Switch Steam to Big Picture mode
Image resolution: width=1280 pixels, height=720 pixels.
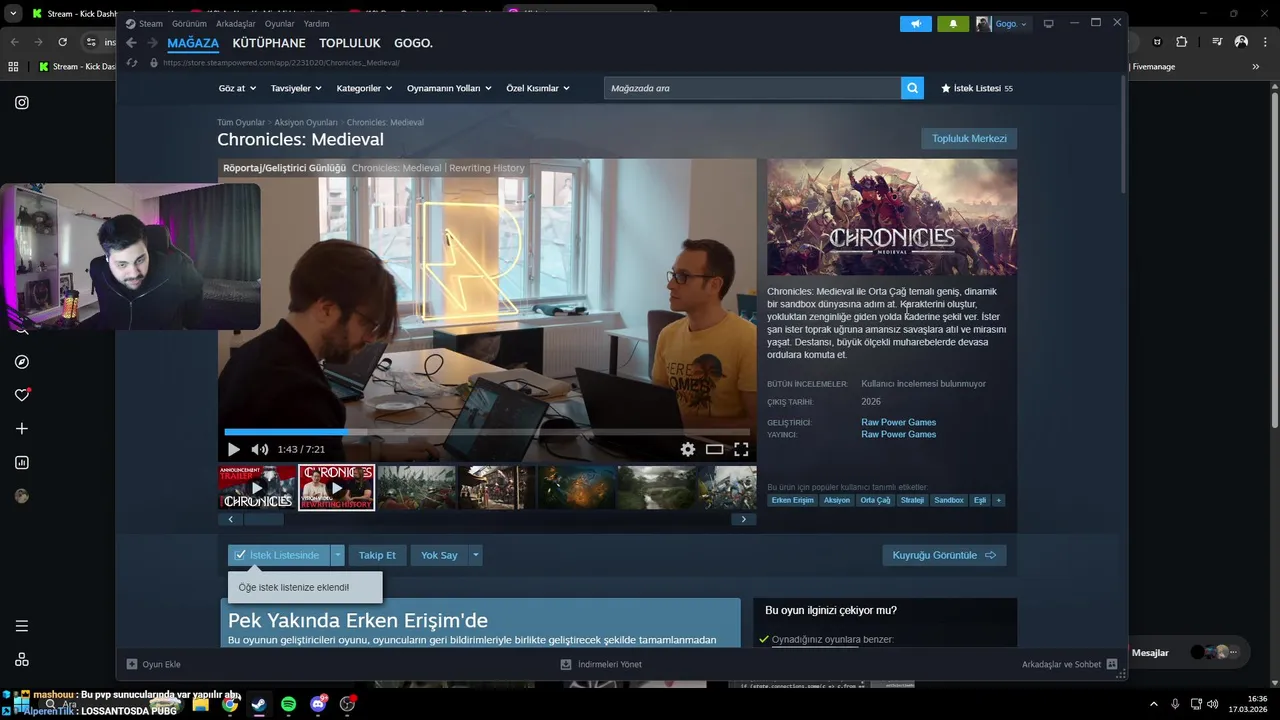point(1048,23)
